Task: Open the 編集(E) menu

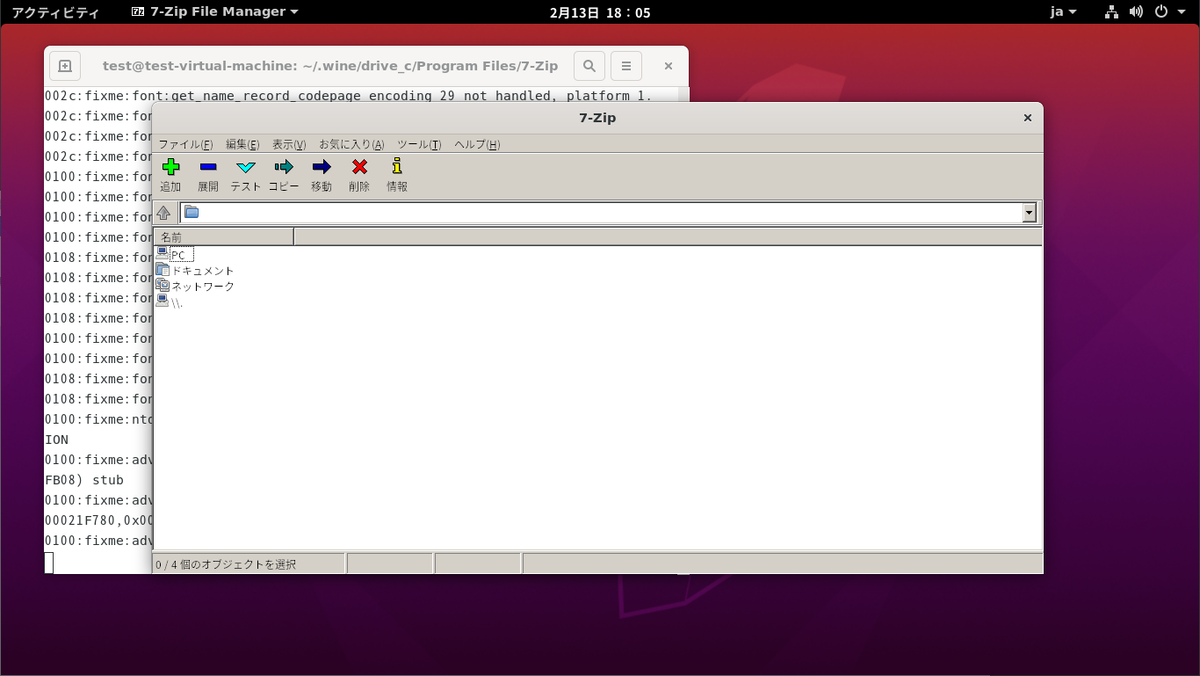Action: [x=242, y=144]
